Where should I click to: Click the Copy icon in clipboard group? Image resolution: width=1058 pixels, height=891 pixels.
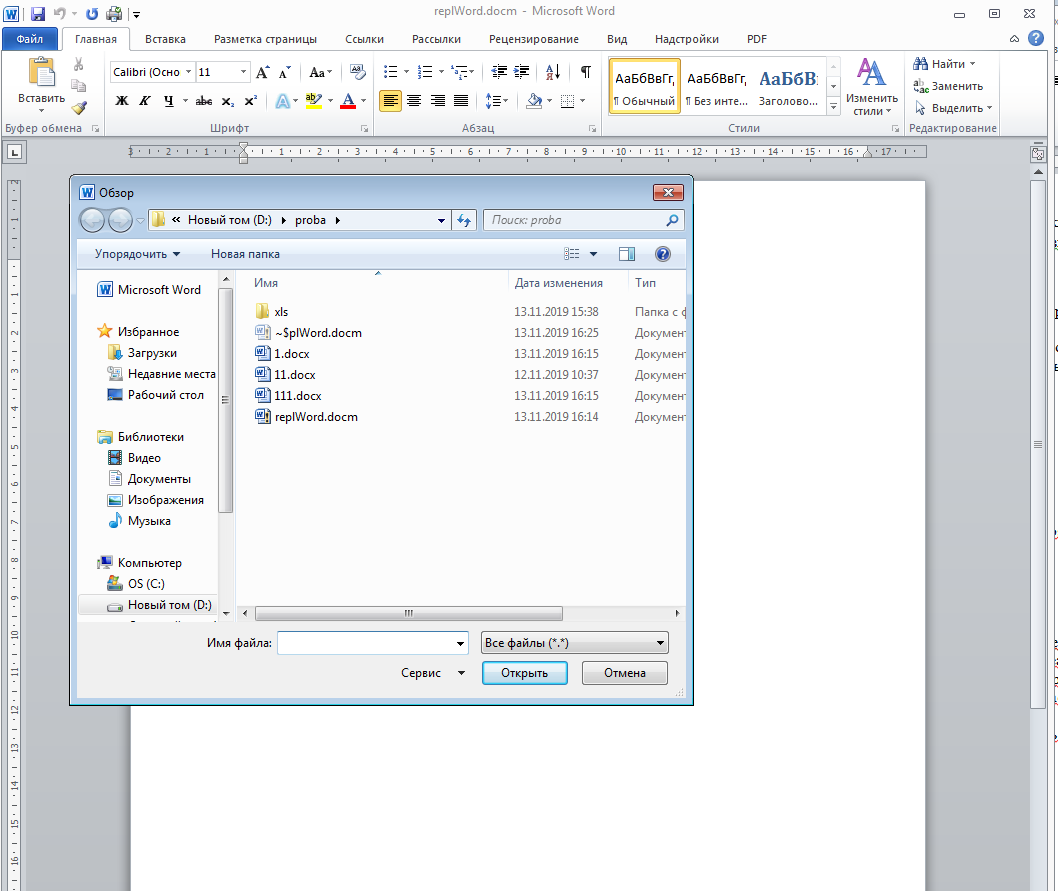click(x=79, y=86)
